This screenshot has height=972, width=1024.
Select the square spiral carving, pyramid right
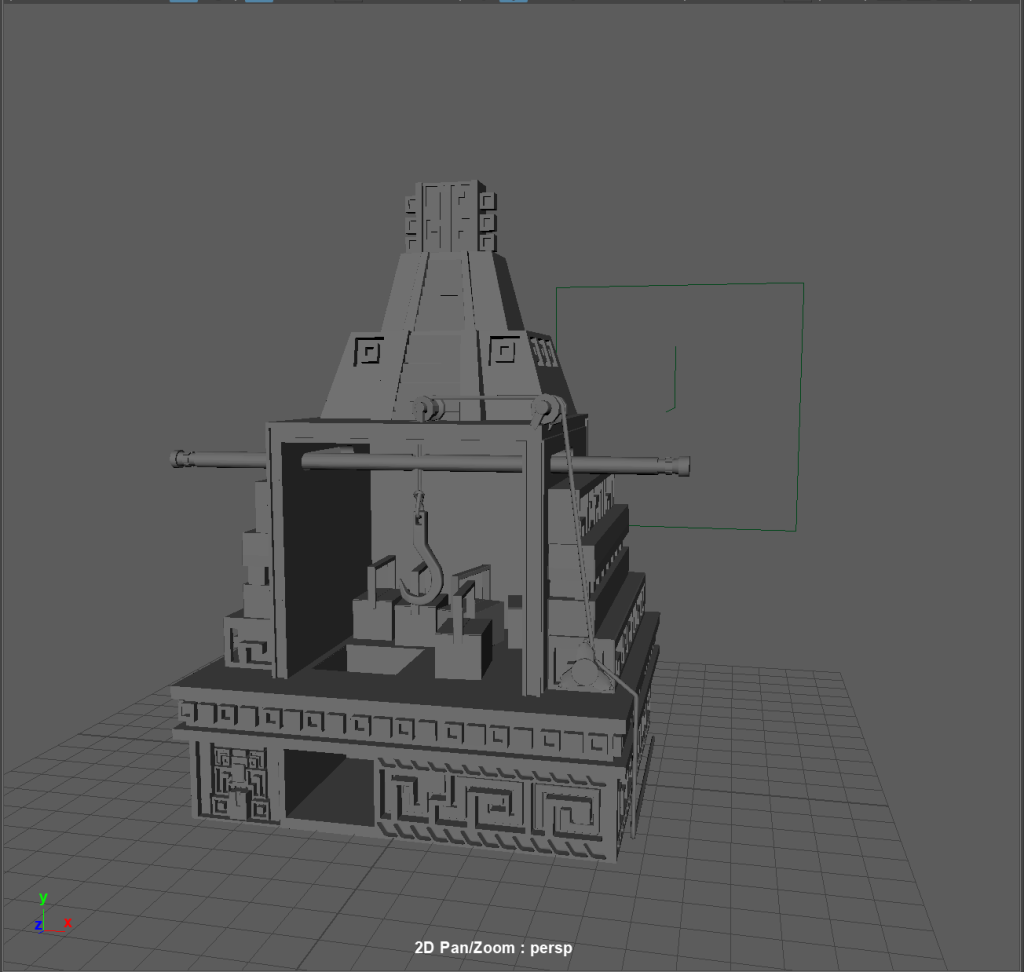click(x=504, y=351)
